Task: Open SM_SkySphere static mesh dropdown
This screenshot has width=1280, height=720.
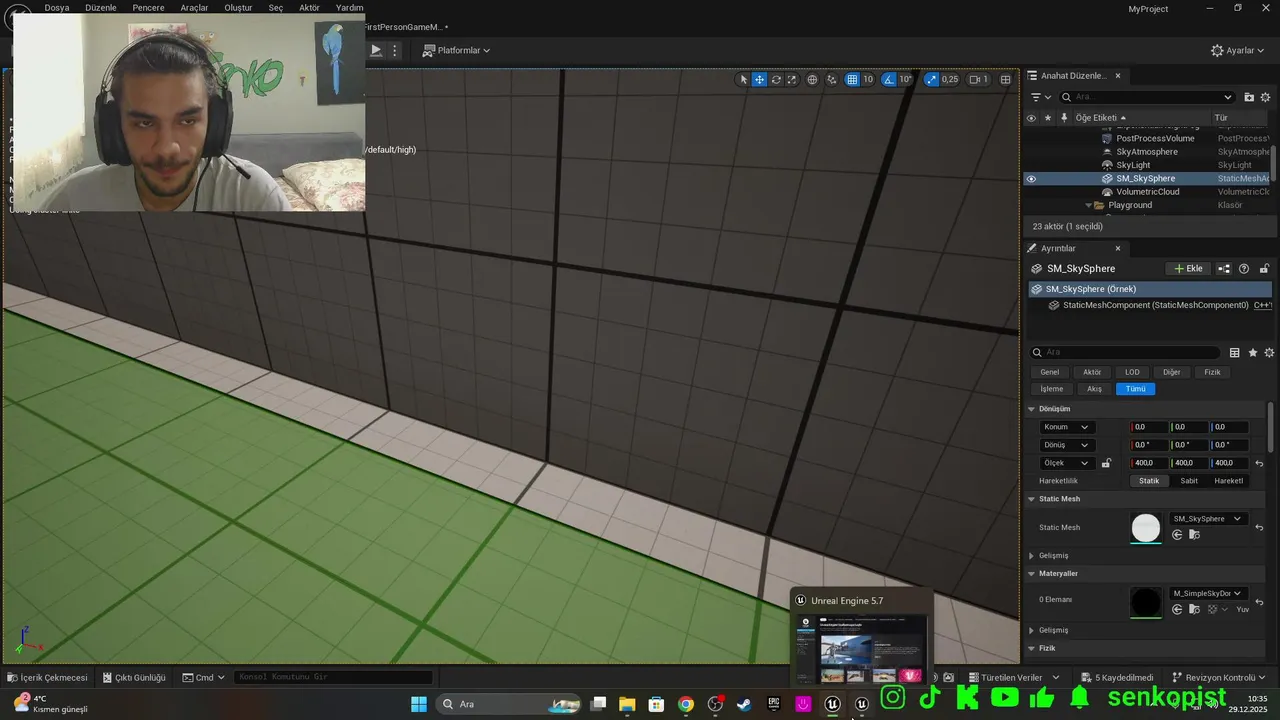Action: pos(1208,519)
